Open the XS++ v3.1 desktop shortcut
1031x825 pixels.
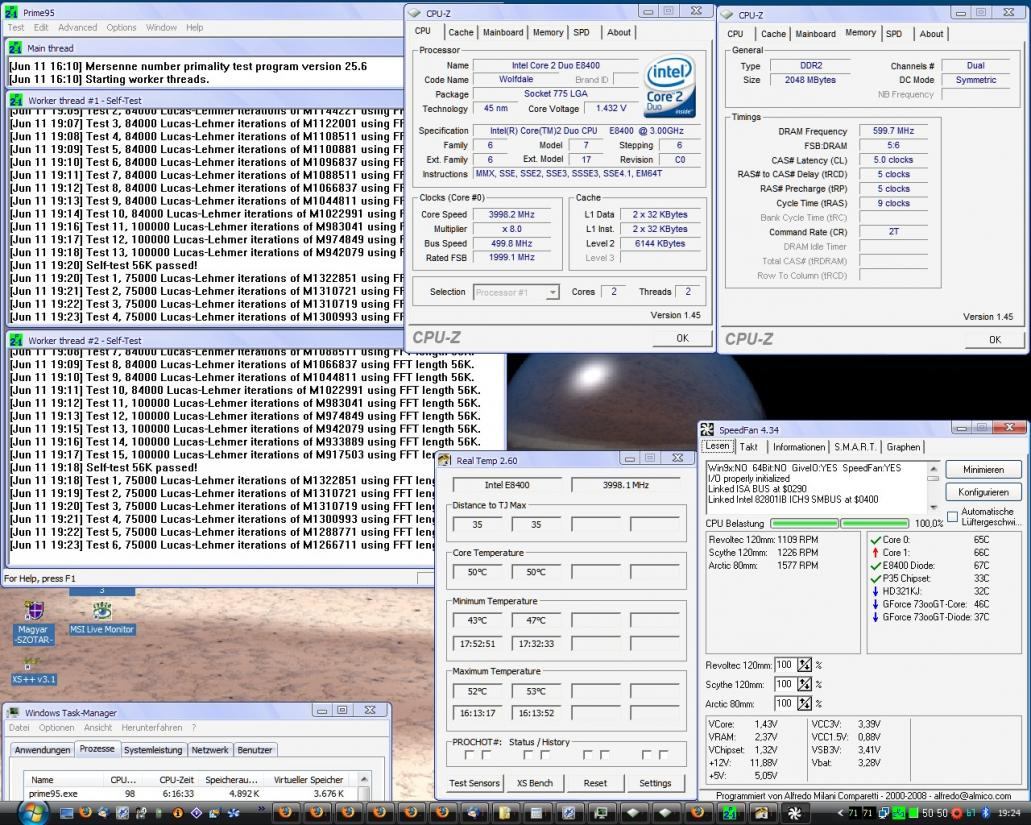coord(33,671)
